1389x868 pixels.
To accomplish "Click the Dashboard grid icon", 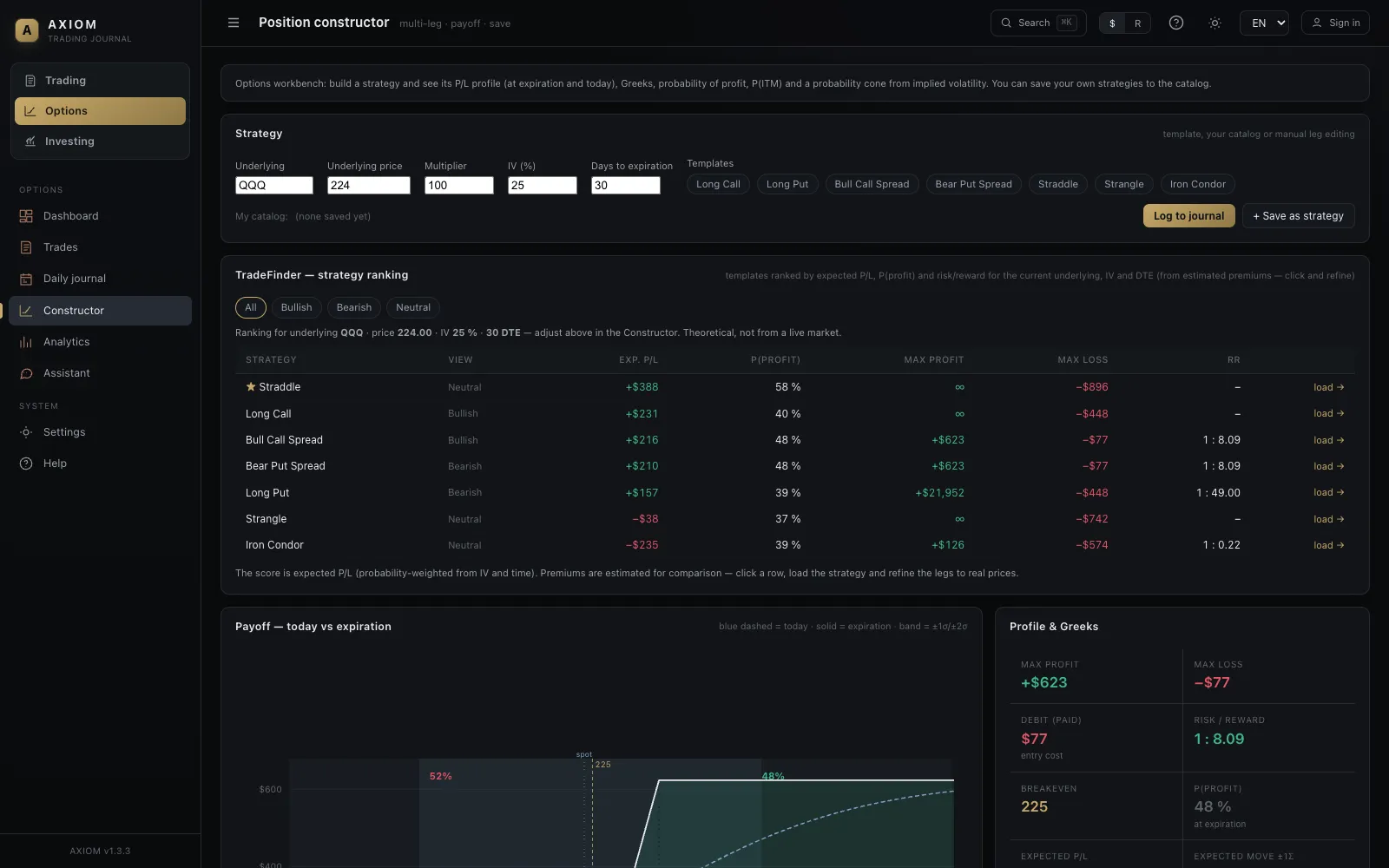I will coord(26,216).
